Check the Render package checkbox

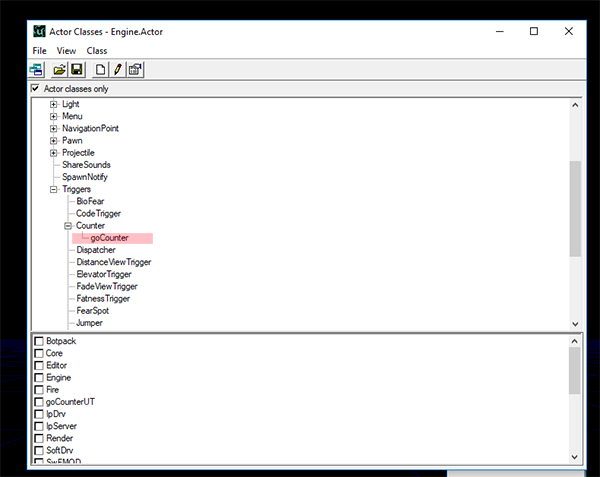(39, 438)
